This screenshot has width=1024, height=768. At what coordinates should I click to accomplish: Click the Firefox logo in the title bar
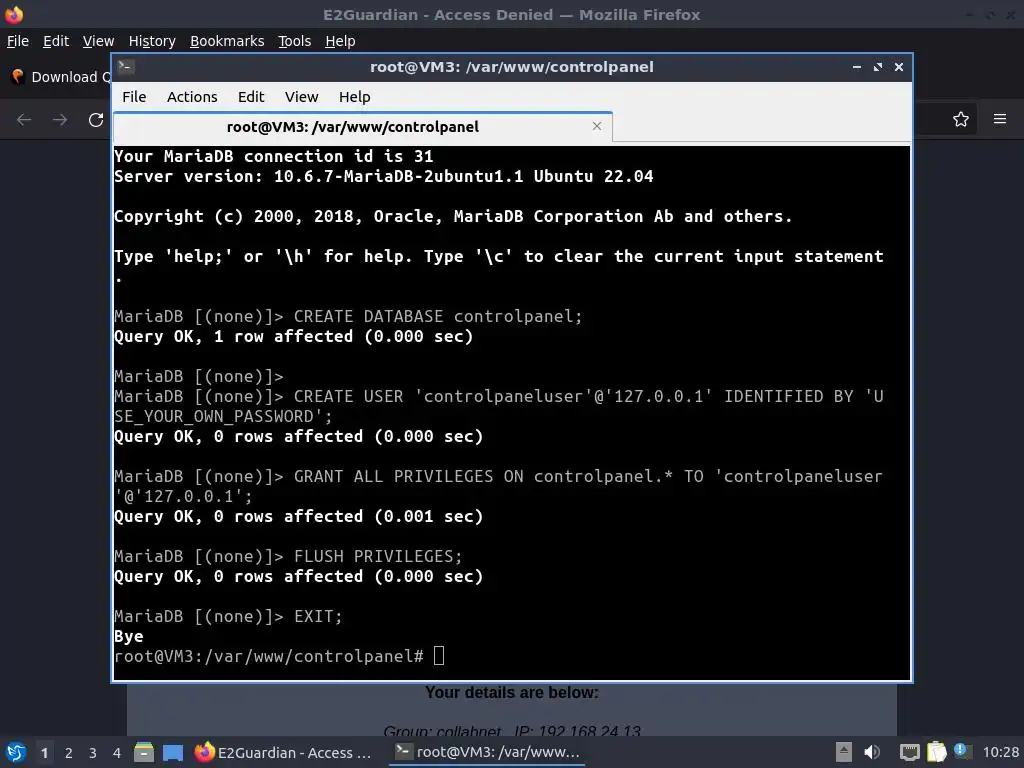pyautogui.click(x=14, y=14)
